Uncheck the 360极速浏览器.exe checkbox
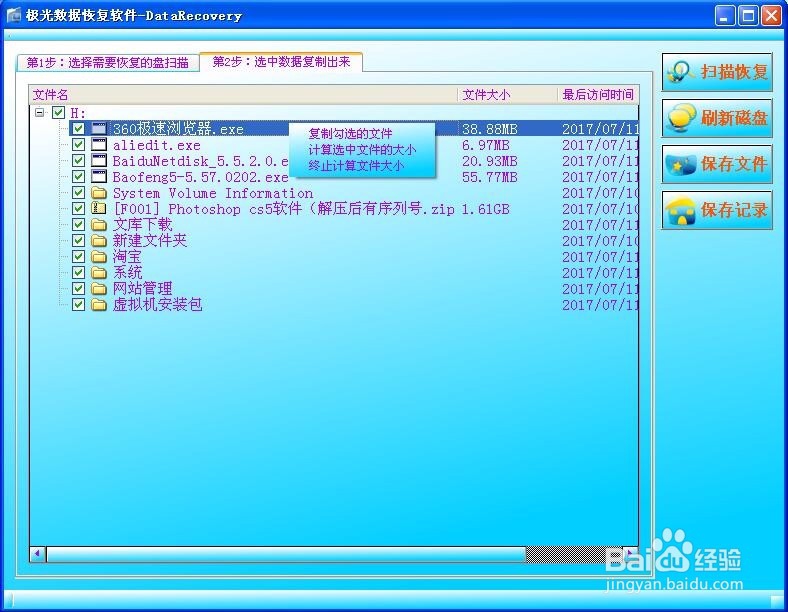Image resolution: width=788 pixels, height=612 pixels. pyautogui.click(x=78, y=129)
